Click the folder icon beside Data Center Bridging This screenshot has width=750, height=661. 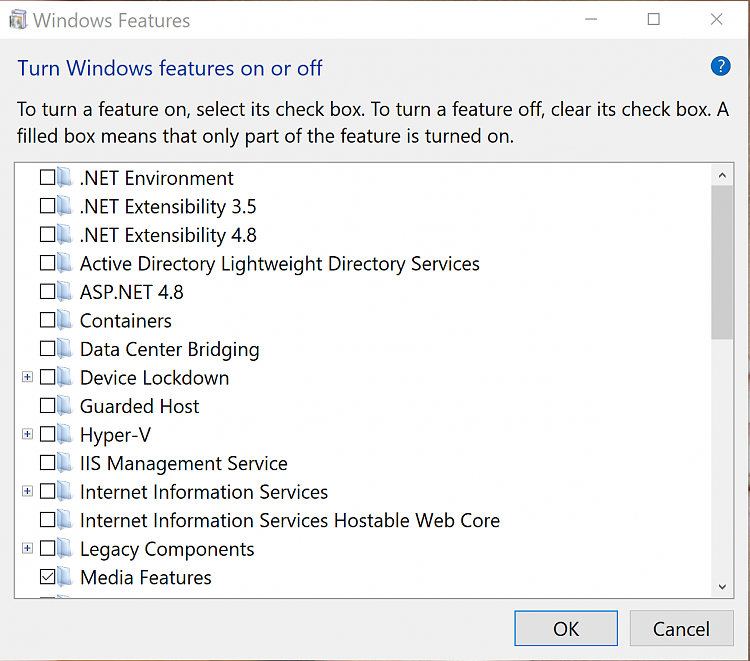click(65, 349)
